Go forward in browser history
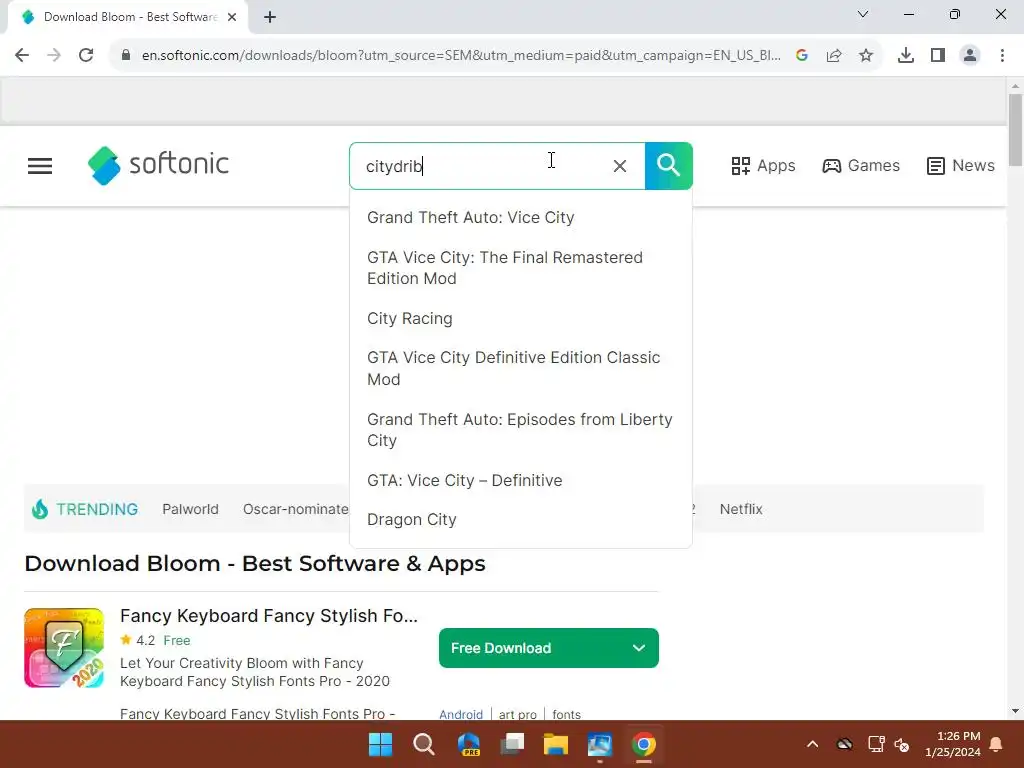This screenshot has width=1024, height=768. [x=54, y=56]
